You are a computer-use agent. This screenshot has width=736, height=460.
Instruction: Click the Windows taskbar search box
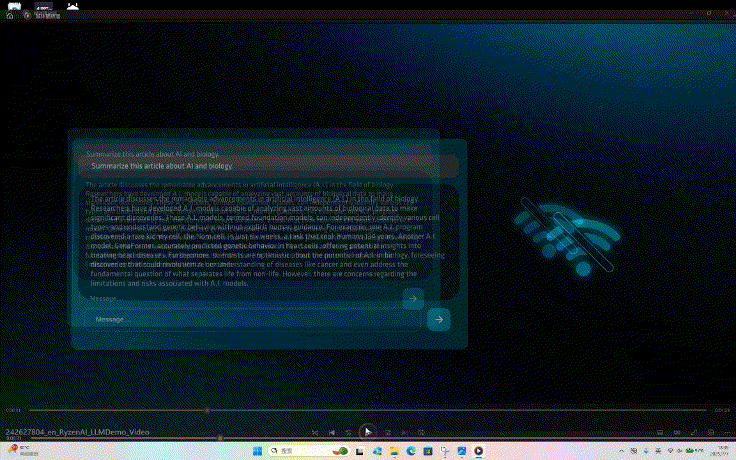coord(298,452)
